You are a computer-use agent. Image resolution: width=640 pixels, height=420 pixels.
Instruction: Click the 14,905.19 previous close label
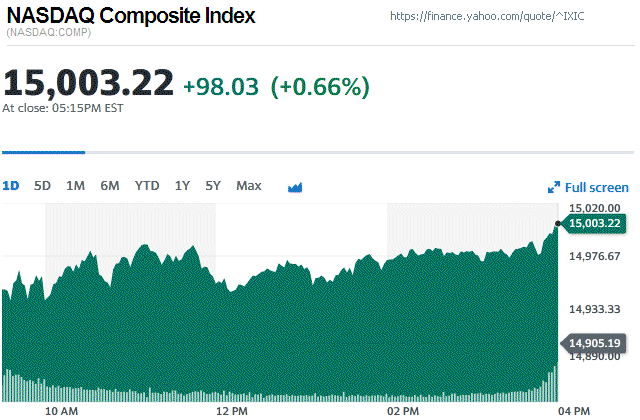(x=594, y=344)
